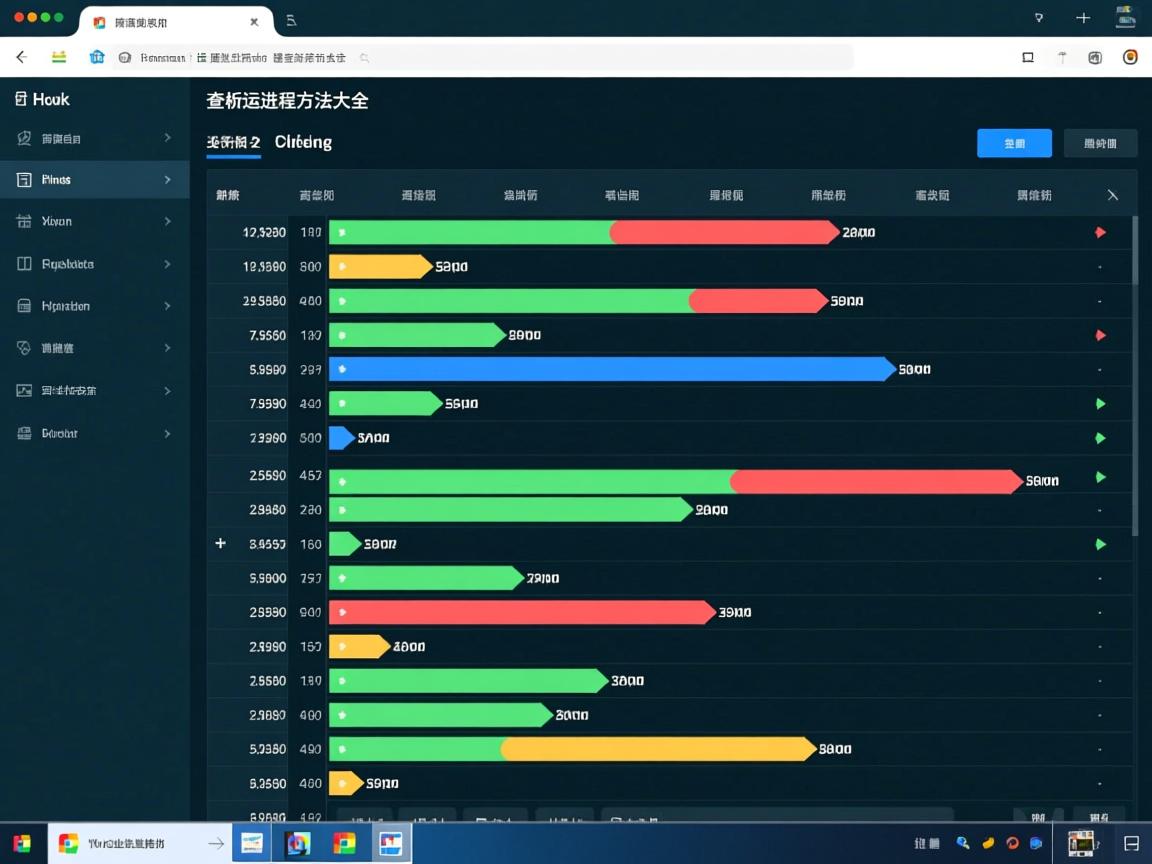This screenshot has height=864, width=1152.
Task: Click the red arrow indicator on the first row
Action: click(1101, 232)
